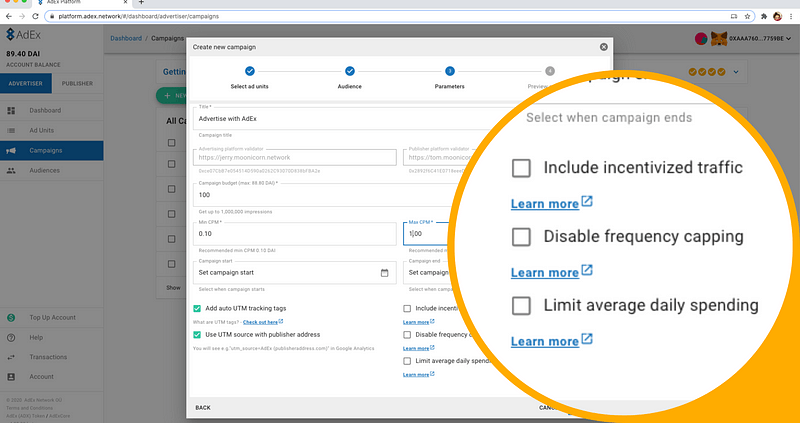This screenshot has width=800, height=423.
Task: Click the Min CPM field
Action: point(294,234)
